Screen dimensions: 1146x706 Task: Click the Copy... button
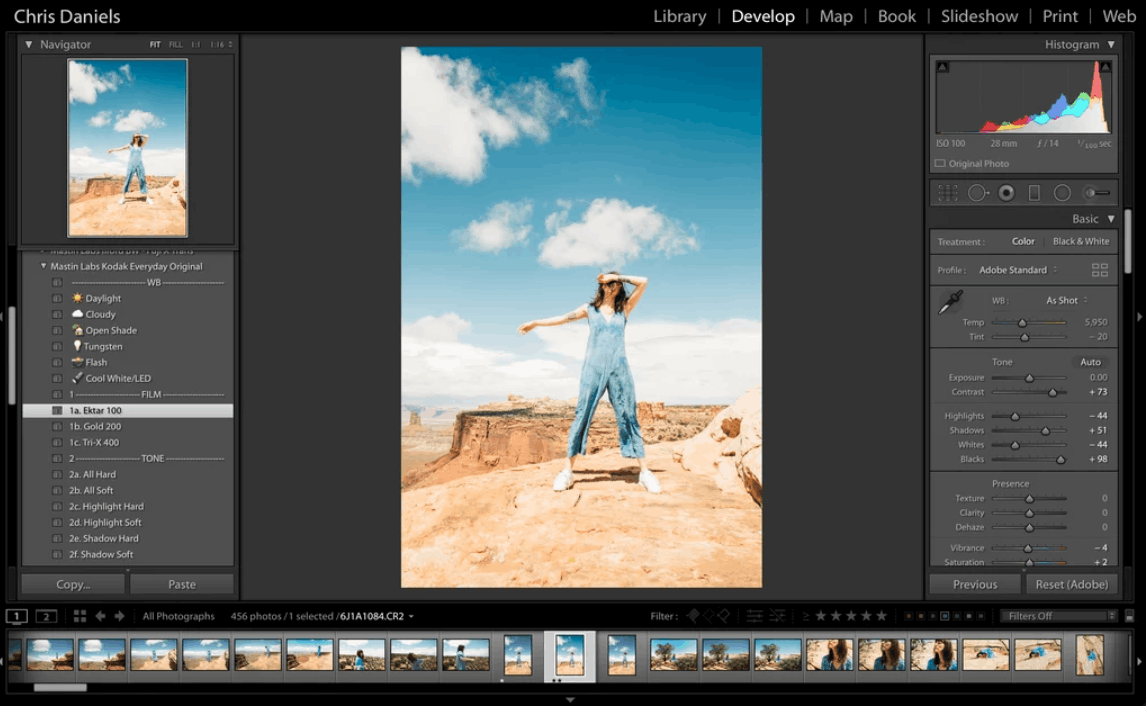pos(73,584)
